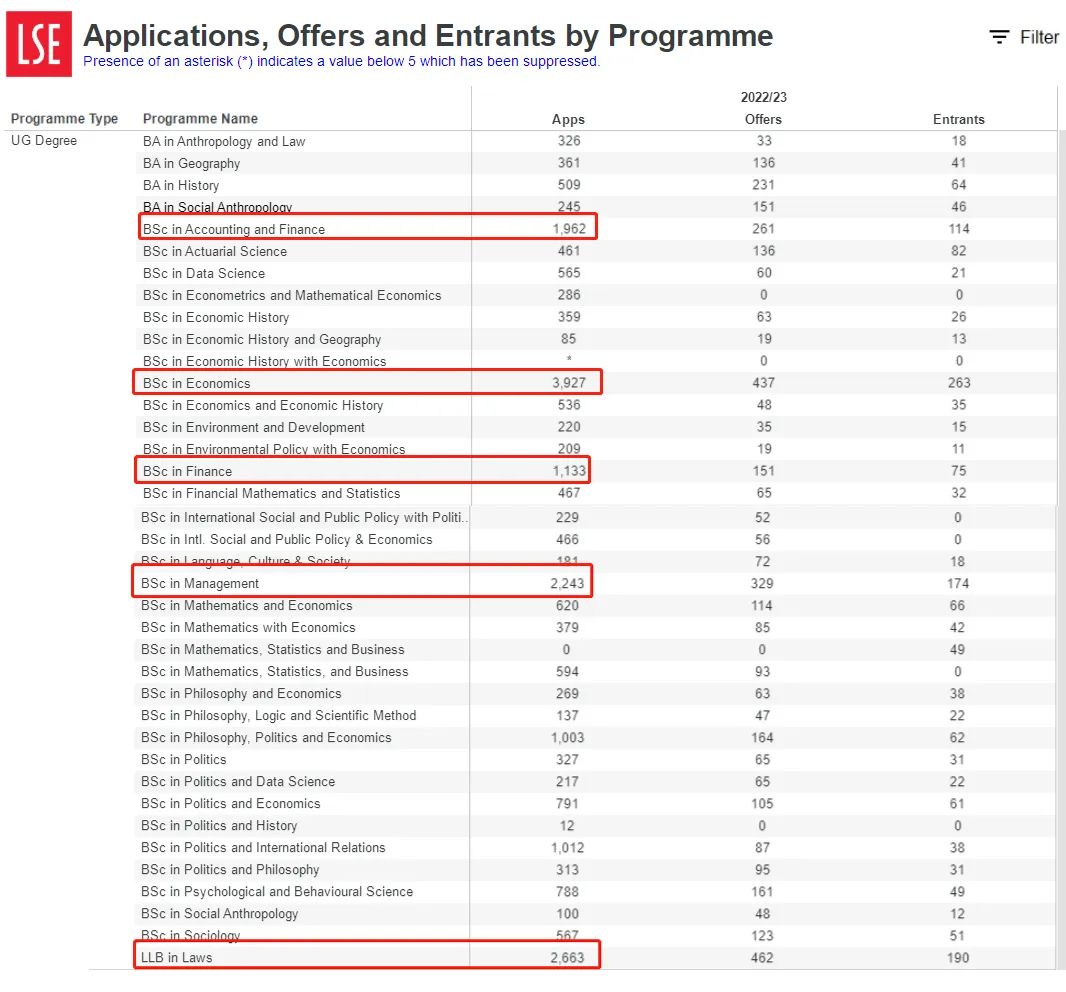Click the 263 entrants value for Economics
The image size is (1066, 992).
pos(958,383)
